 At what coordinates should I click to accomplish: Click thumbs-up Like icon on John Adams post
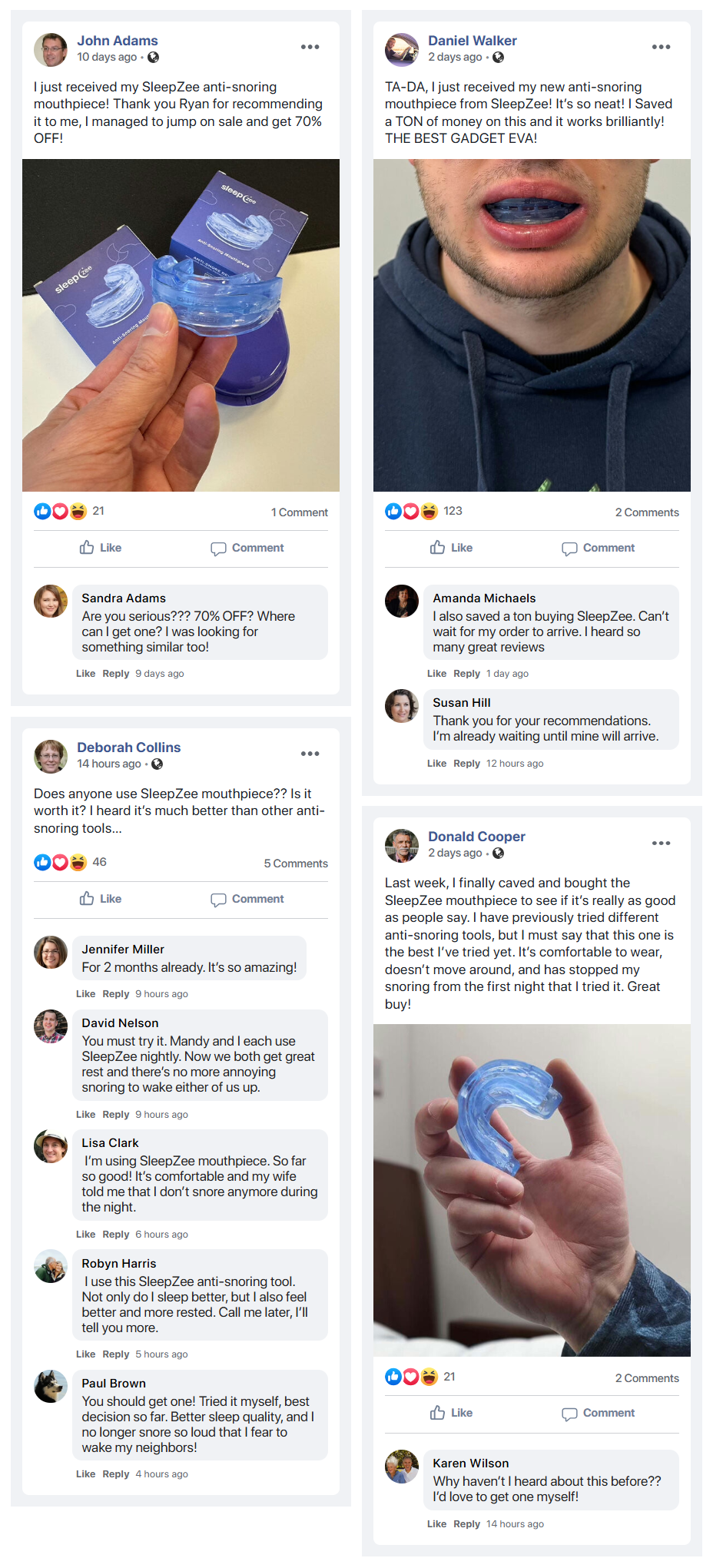[87, 548]
